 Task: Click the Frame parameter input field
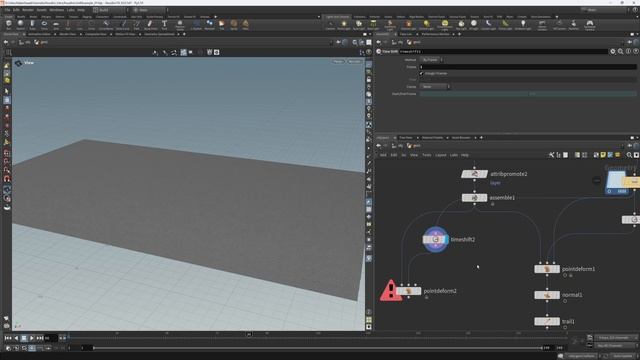coord(528,67)
